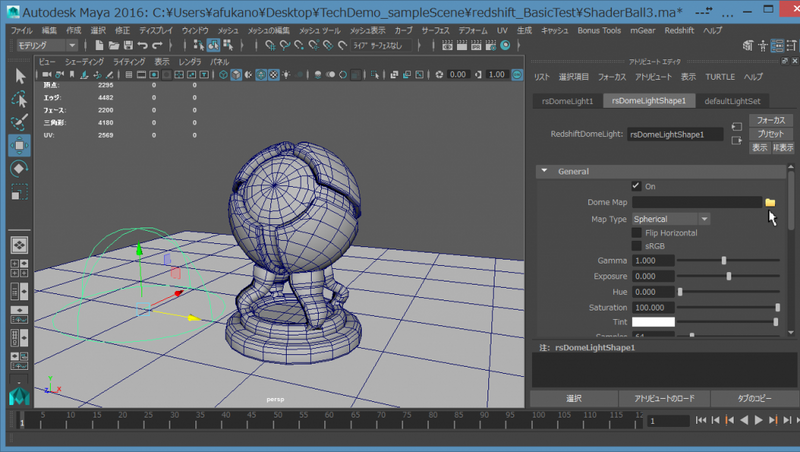Image resolution: width=800 pixels, height=452 pixels.
Task: Activate the Rotate tool in toolbox
Action: (x=19, y=169)
